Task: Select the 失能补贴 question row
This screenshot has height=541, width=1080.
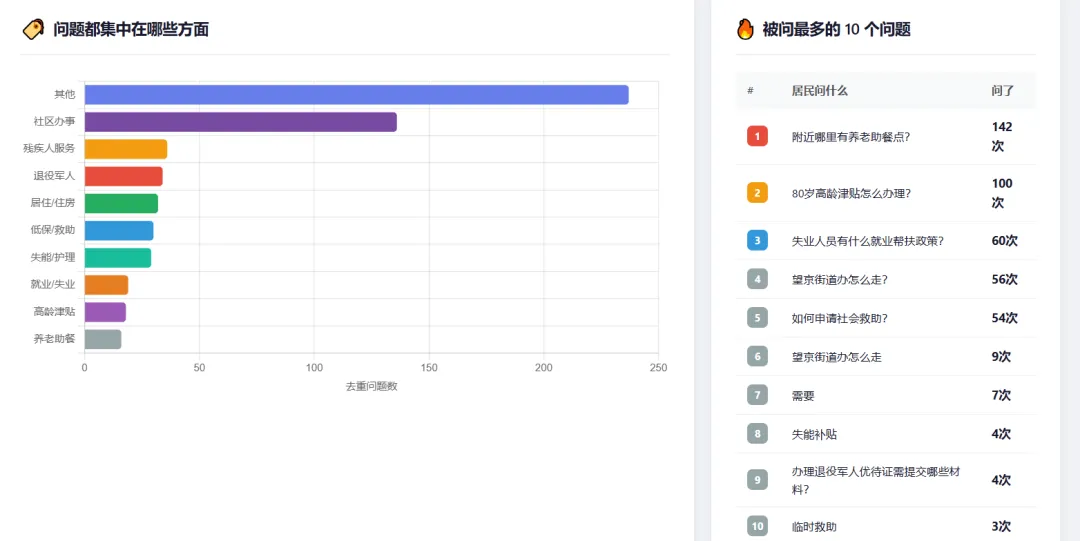Action: [886, 433]
